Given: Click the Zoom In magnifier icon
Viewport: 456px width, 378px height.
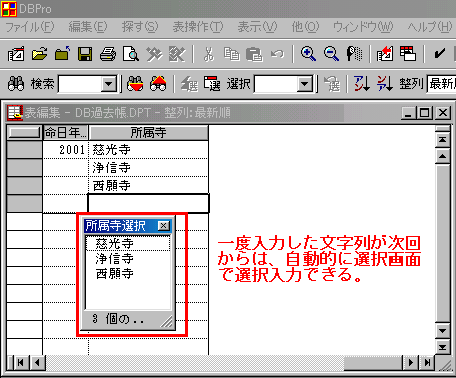Looking at the screenshot, I should (x=308, y=54).
